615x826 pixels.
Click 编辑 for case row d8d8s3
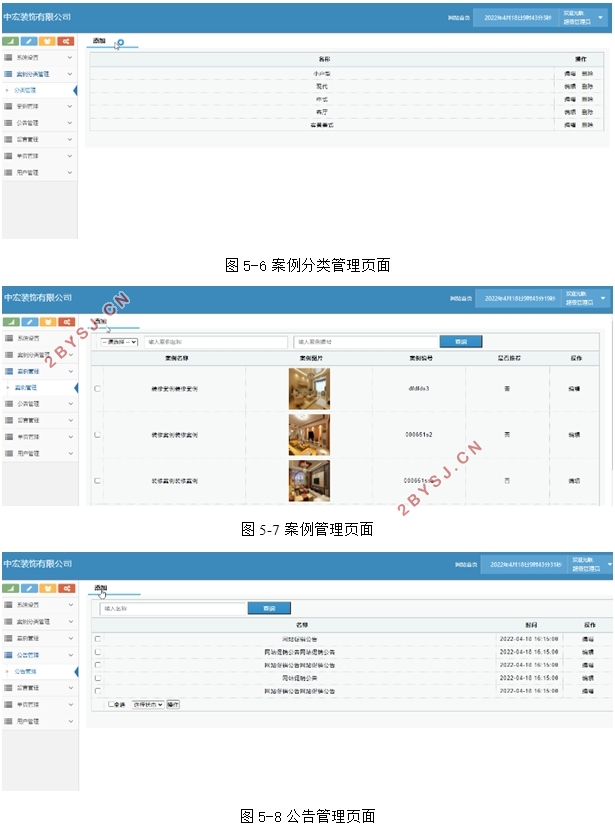coord(574,389)
